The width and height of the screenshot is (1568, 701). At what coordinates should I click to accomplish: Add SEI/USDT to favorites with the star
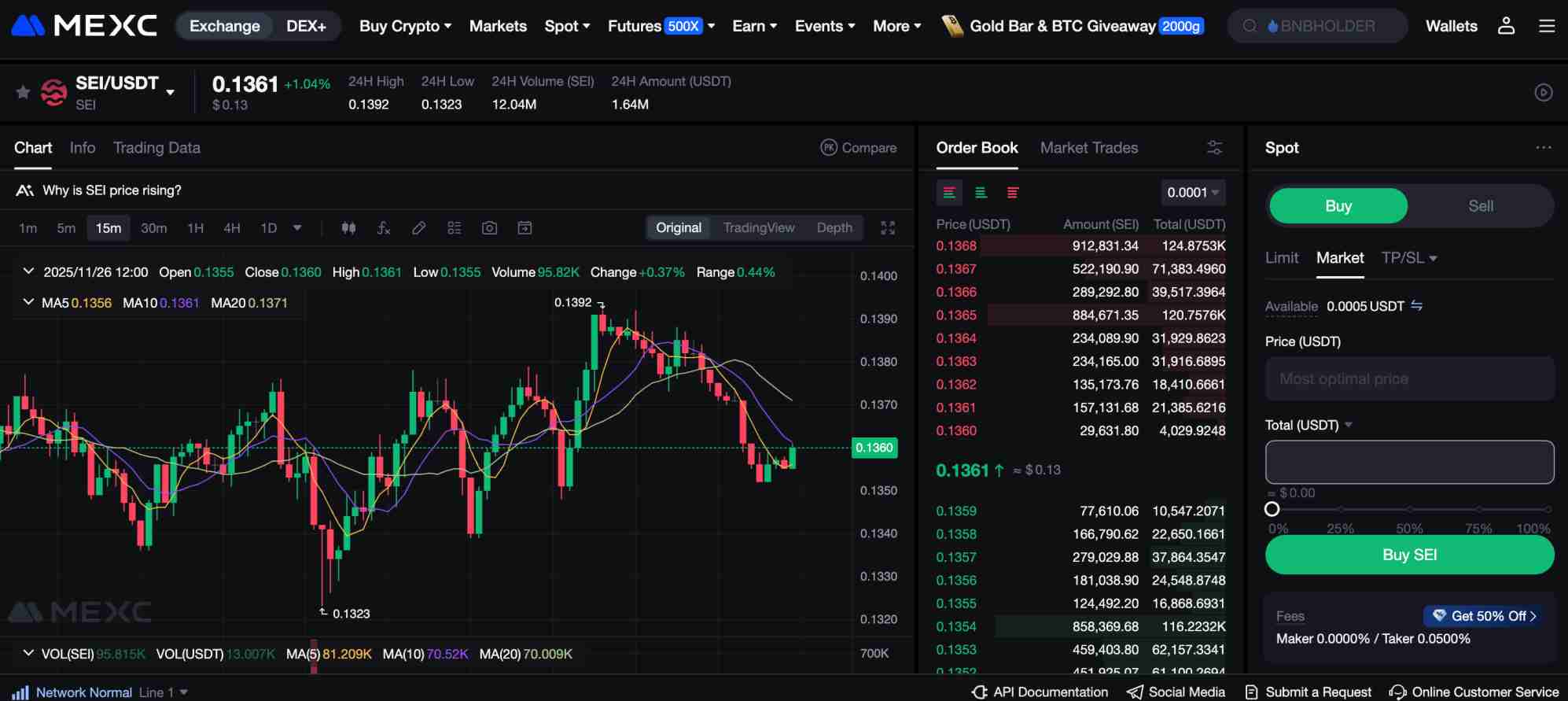click(x=23, y=93)
